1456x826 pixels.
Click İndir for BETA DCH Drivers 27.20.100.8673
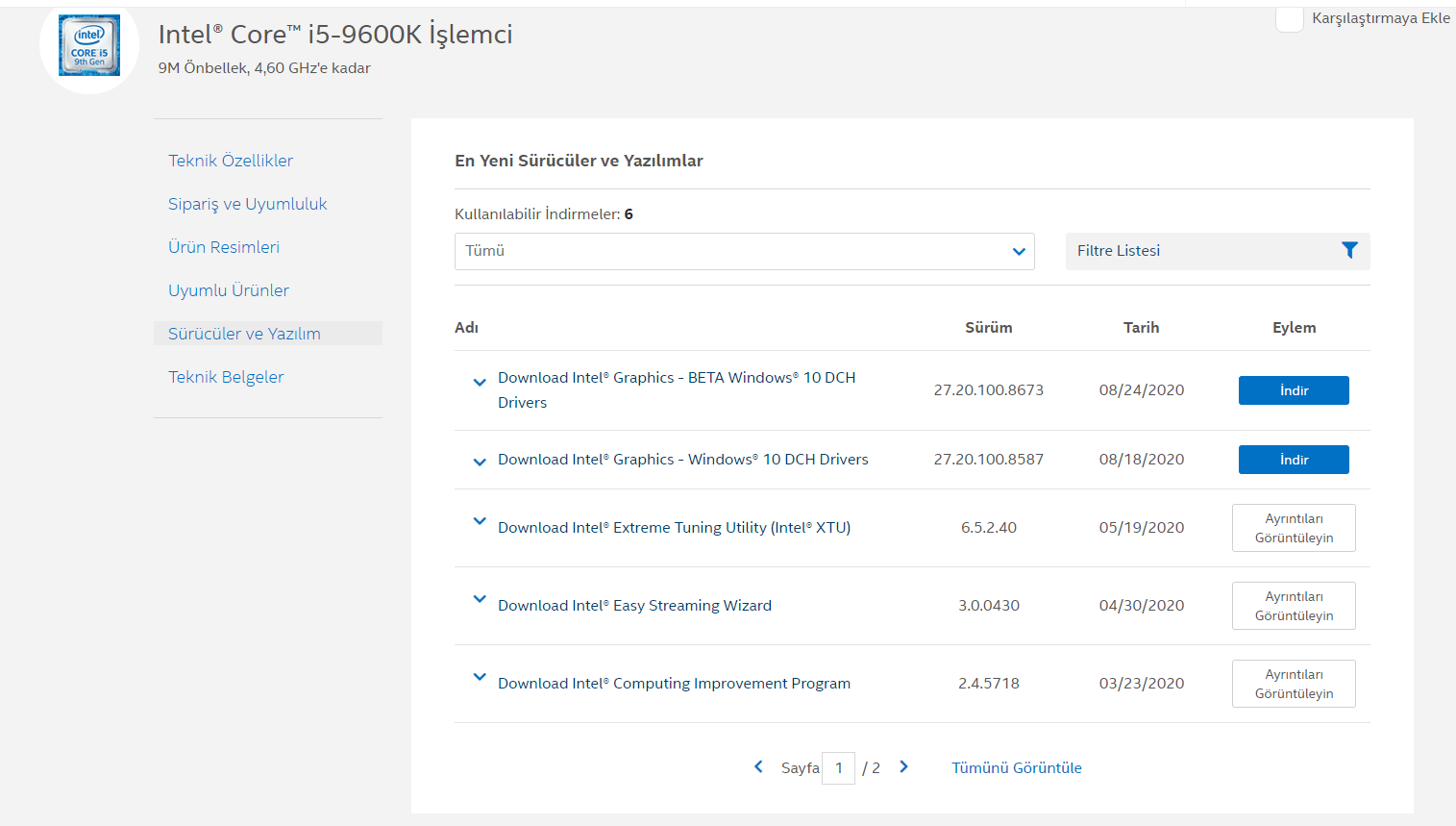pyautogui.click(x=1294, y=390)
